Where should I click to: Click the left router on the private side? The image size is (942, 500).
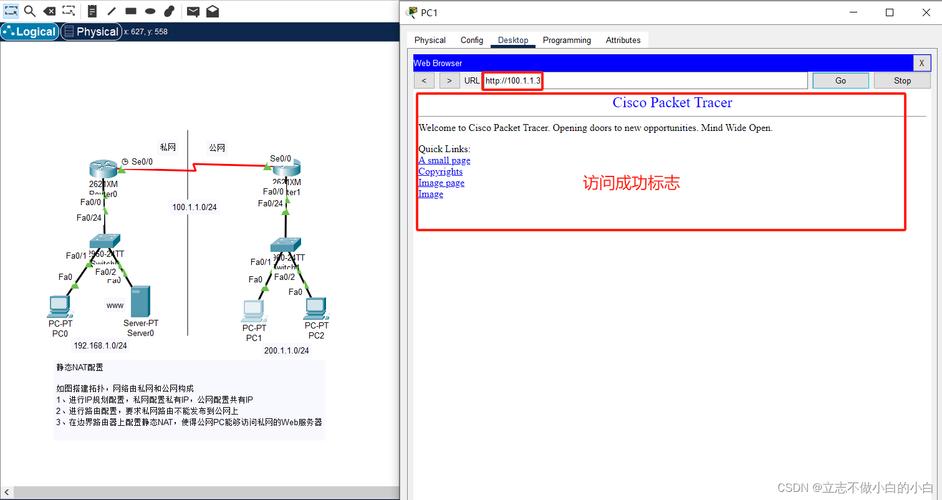[103, 169]
